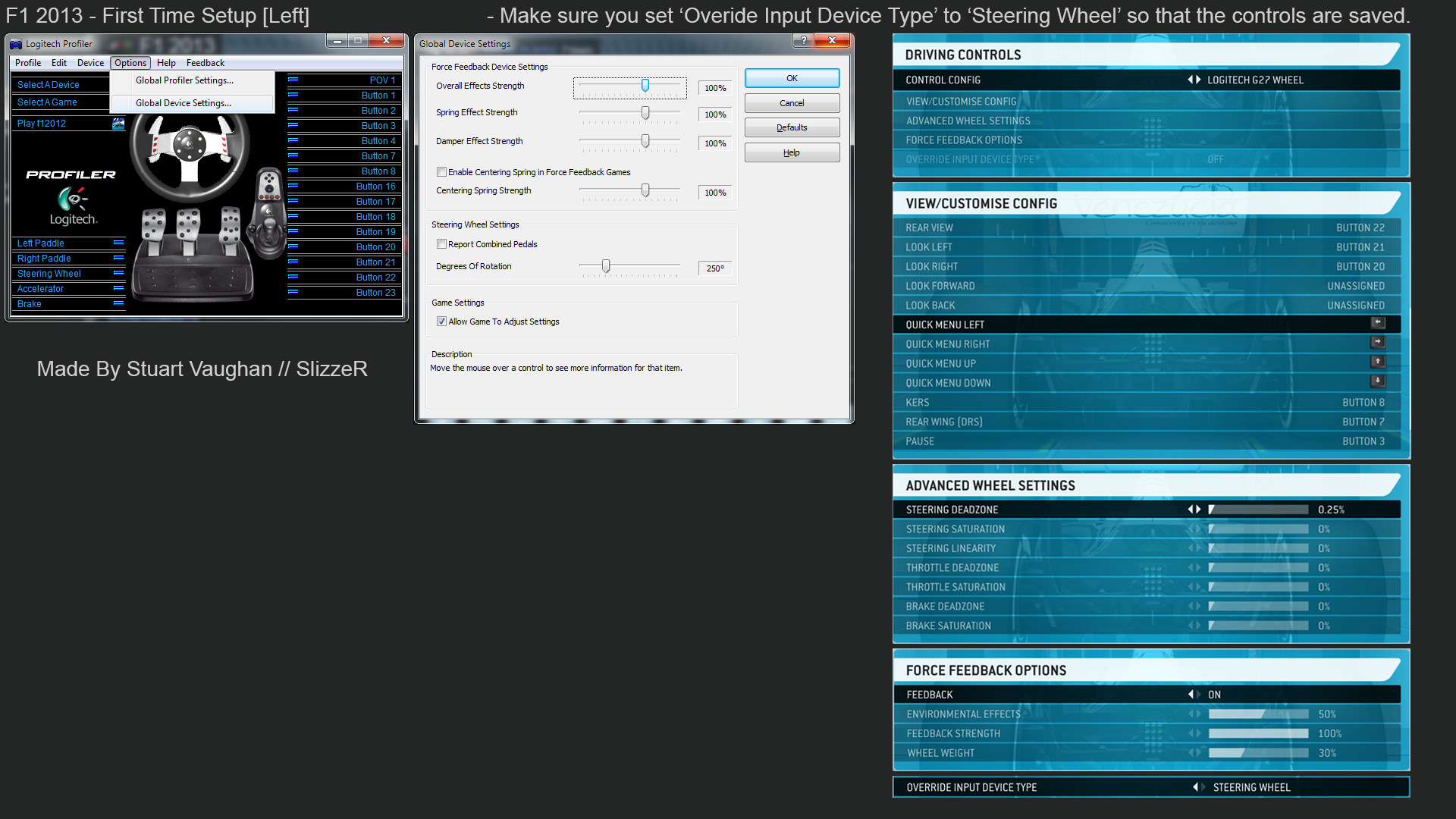Open the Select A Device list
Viewport: 1456px width, 819px height.
pyautogui.click(x=49, y=85)
